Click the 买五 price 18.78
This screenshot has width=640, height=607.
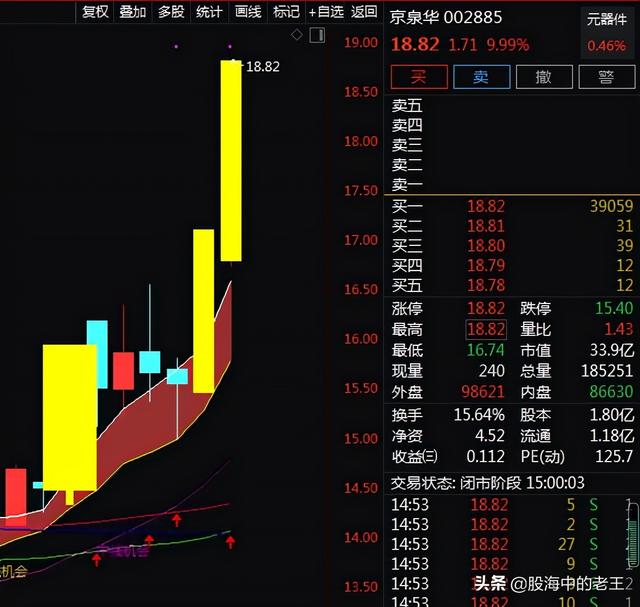tap(486, 285)
